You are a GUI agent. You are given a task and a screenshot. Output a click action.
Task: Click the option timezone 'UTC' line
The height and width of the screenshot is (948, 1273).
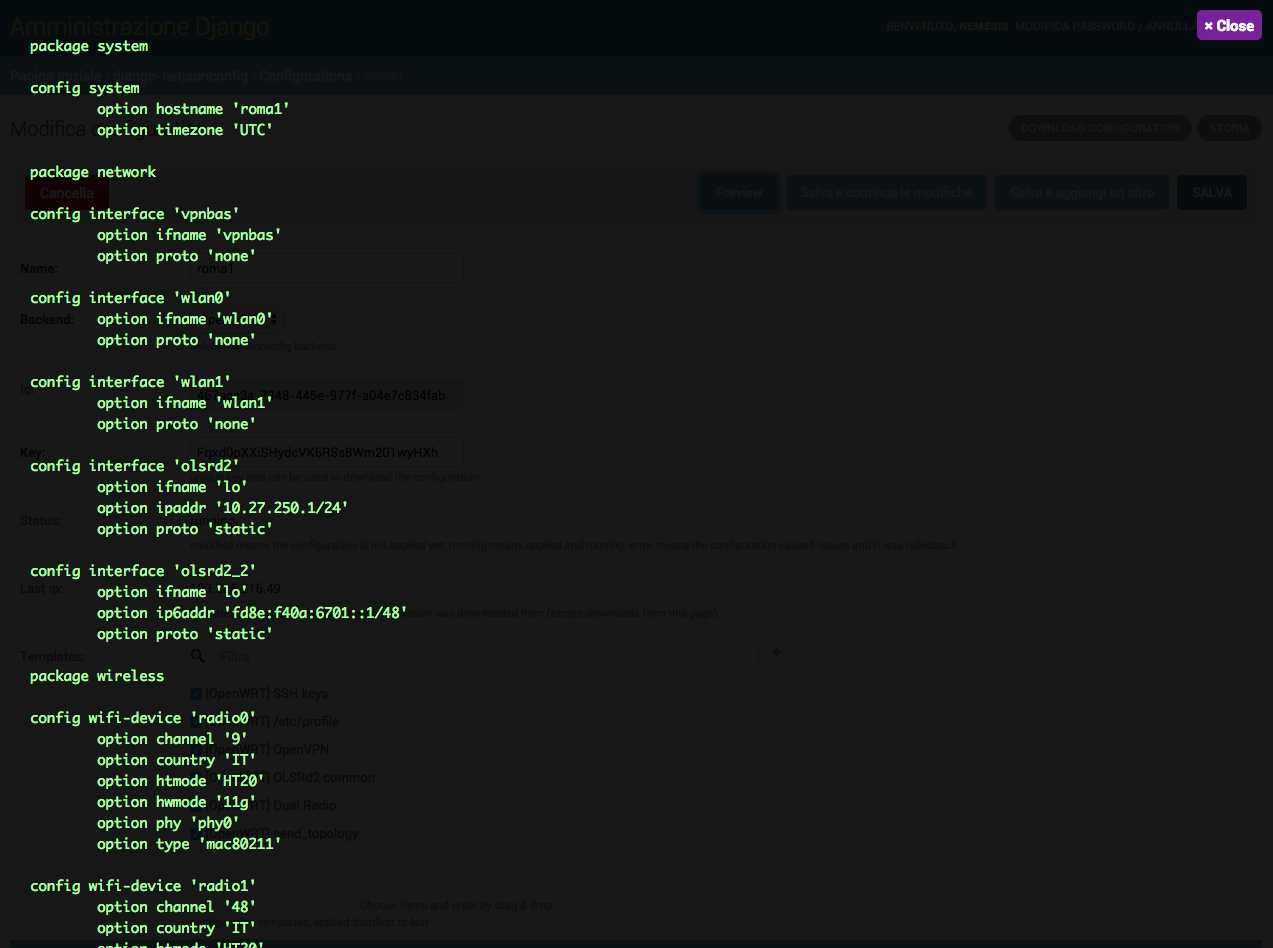coord(185,130)
